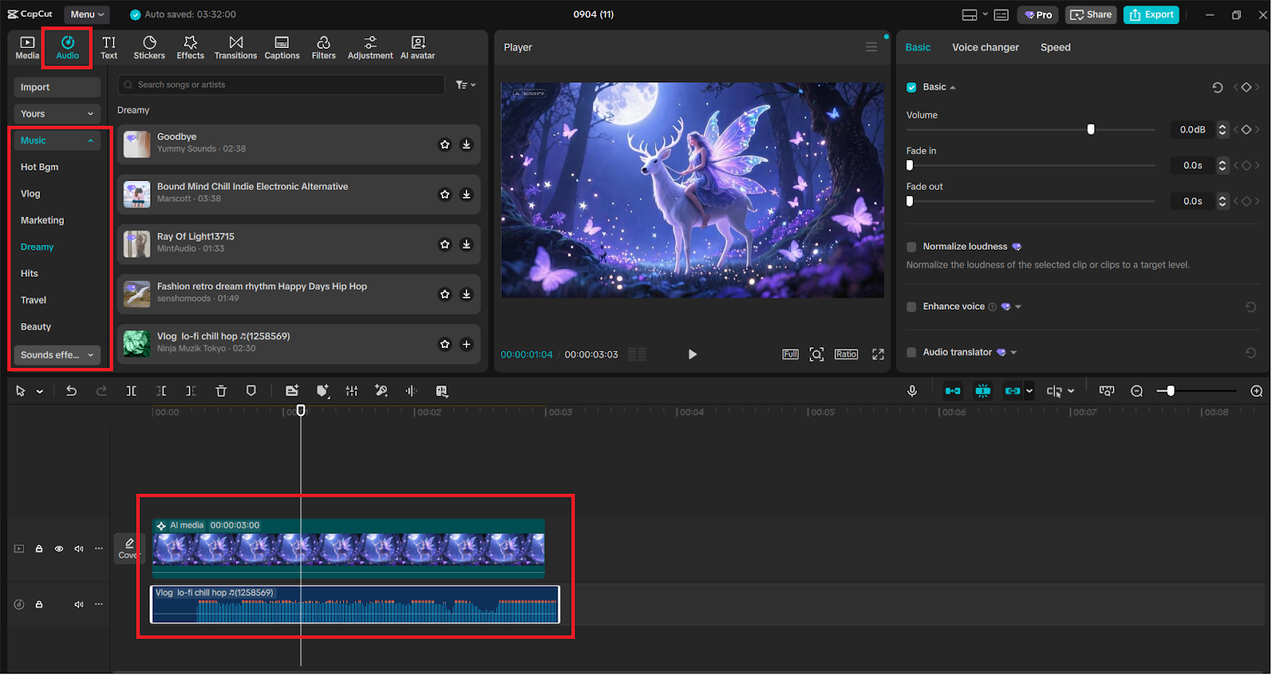The height and width of the screenshot is (676, 1280).
Task: Download Fashion retro dream rhythm track
Action: (x=466, y=295)
